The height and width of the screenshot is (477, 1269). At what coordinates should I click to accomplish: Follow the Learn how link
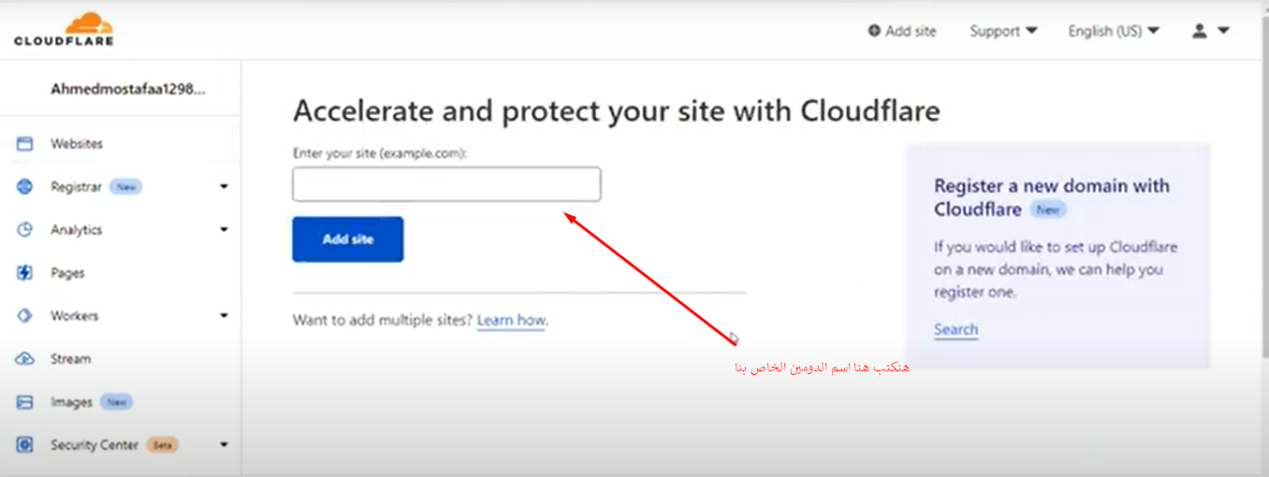point(511,321)
